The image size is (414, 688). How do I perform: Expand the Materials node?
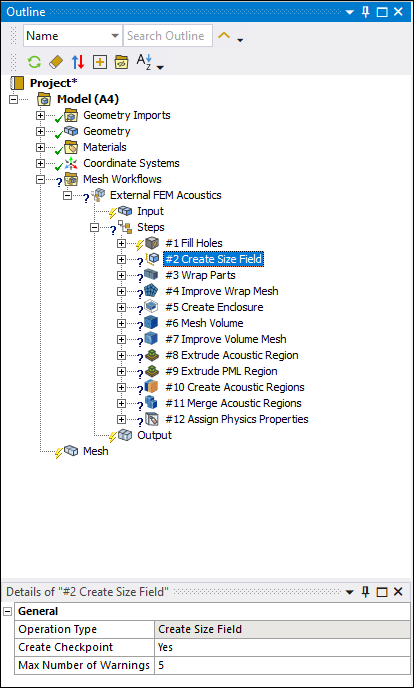[x=41, y=147]
